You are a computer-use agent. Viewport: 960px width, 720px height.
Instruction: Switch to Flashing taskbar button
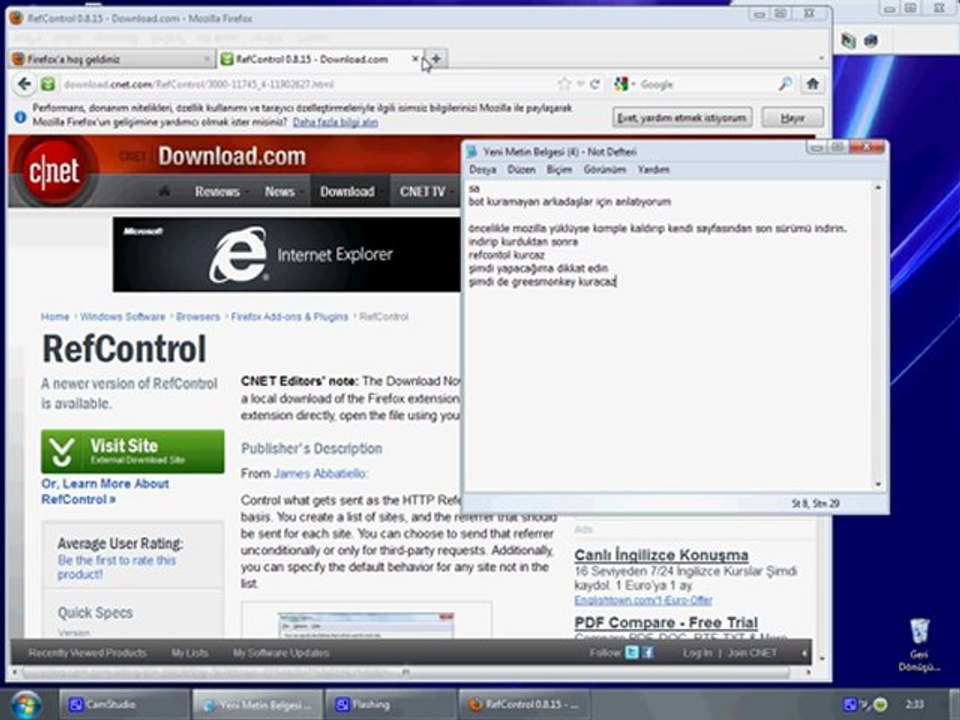390,705
